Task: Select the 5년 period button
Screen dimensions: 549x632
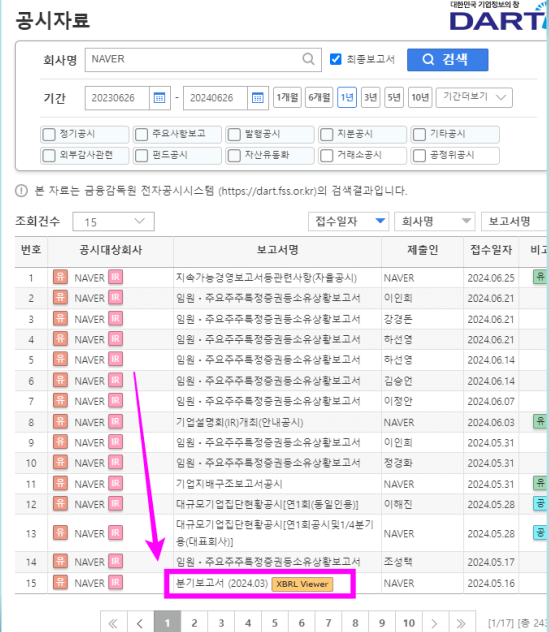Action: 394,98
